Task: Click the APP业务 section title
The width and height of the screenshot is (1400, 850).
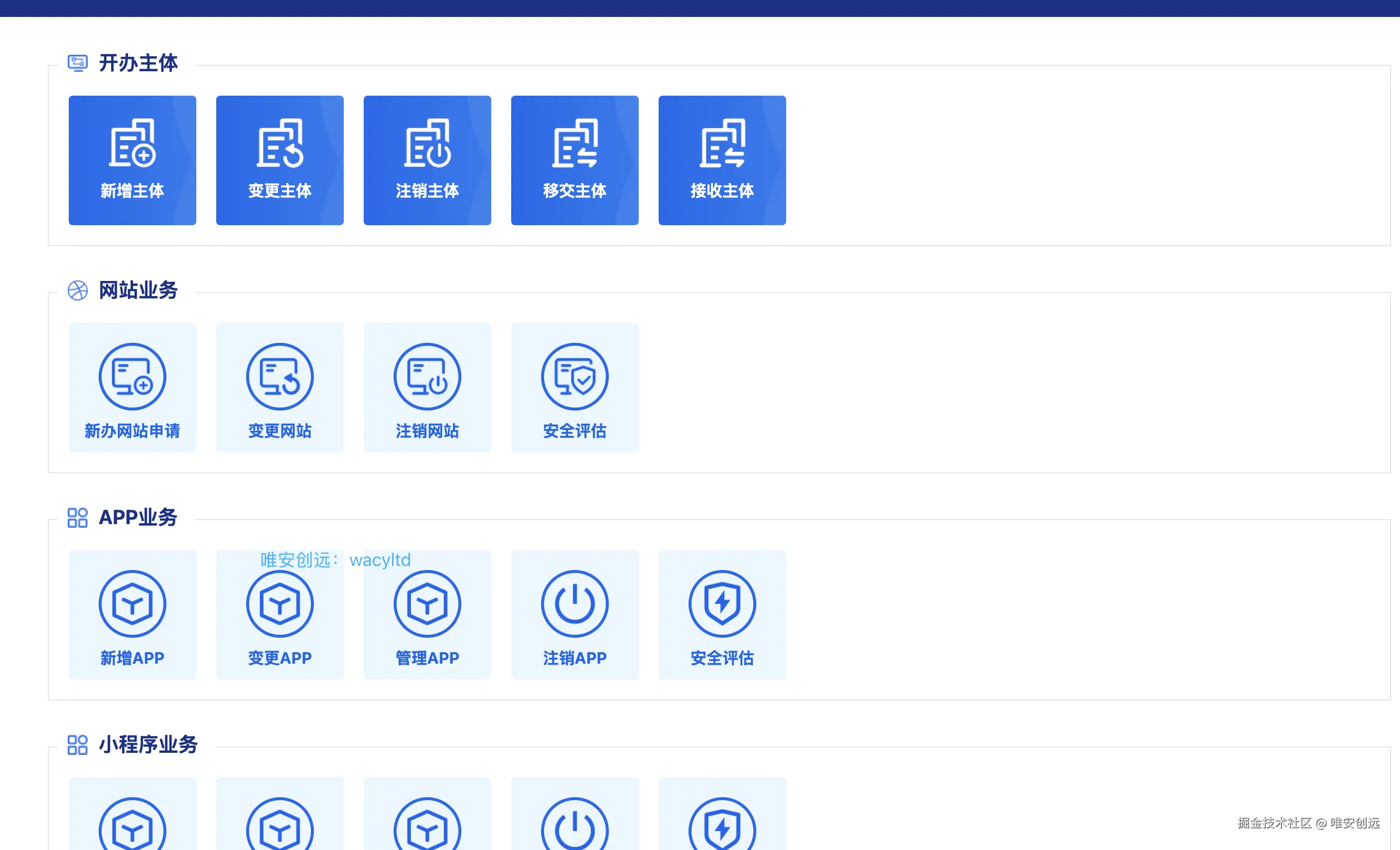Action: pos(138,518)
